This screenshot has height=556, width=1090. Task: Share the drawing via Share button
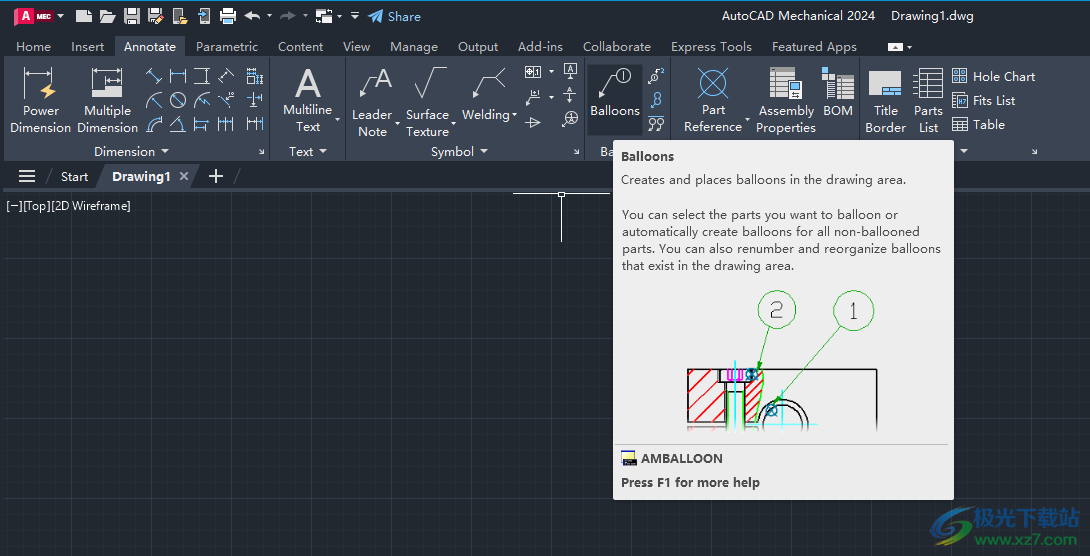[394, 16]
